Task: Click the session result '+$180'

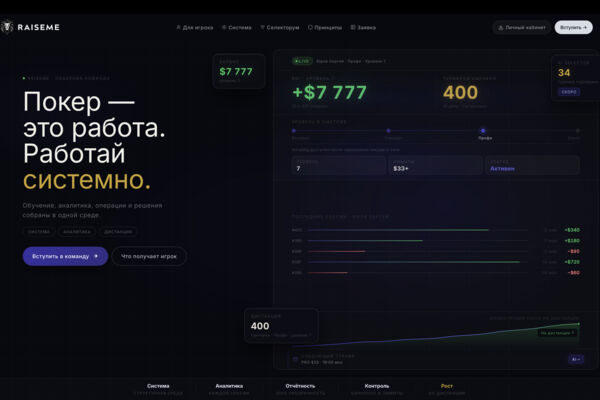Action: click(572, 241)
